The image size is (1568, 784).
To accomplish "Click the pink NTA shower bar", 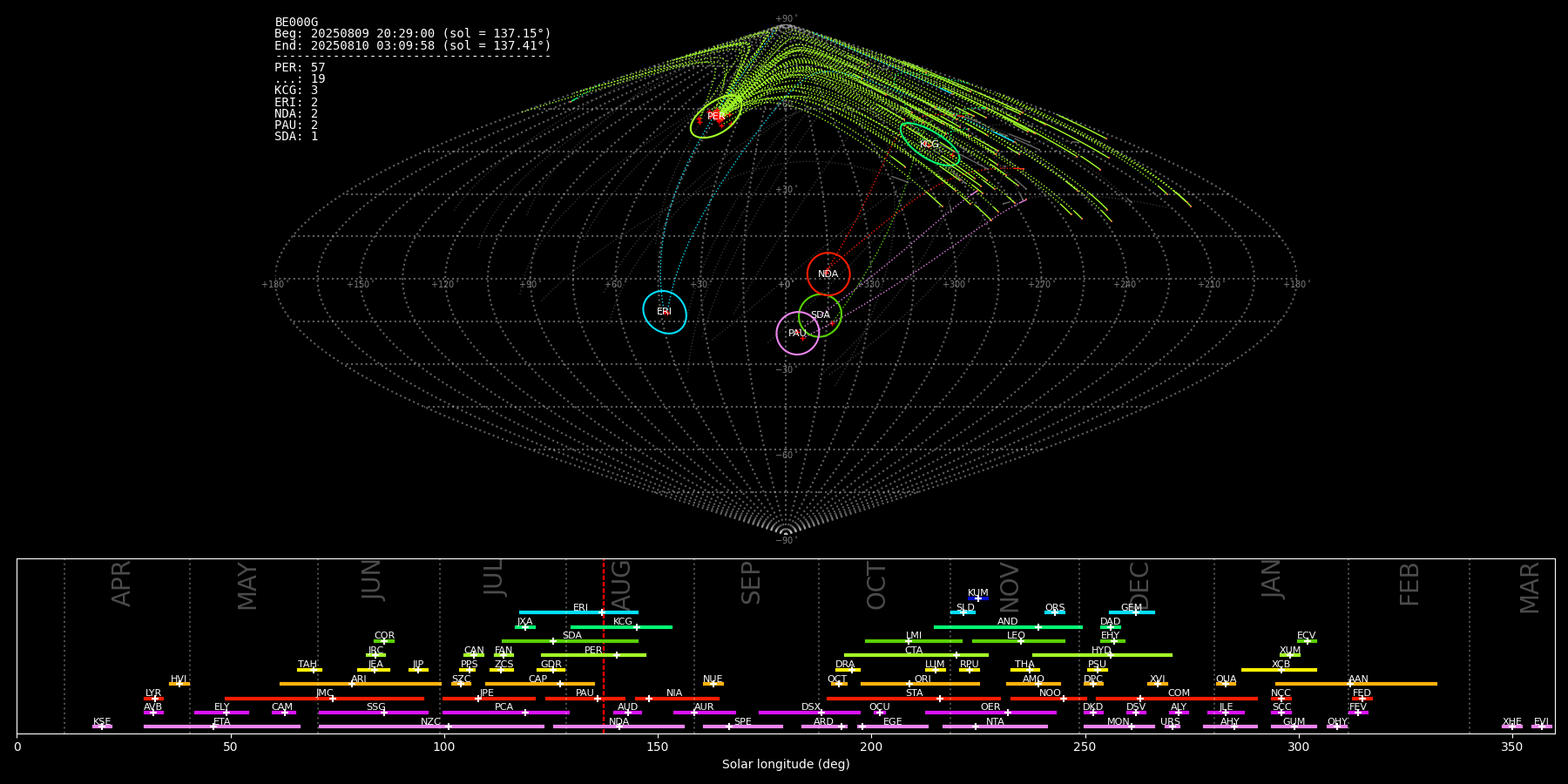I will (995, 727).
